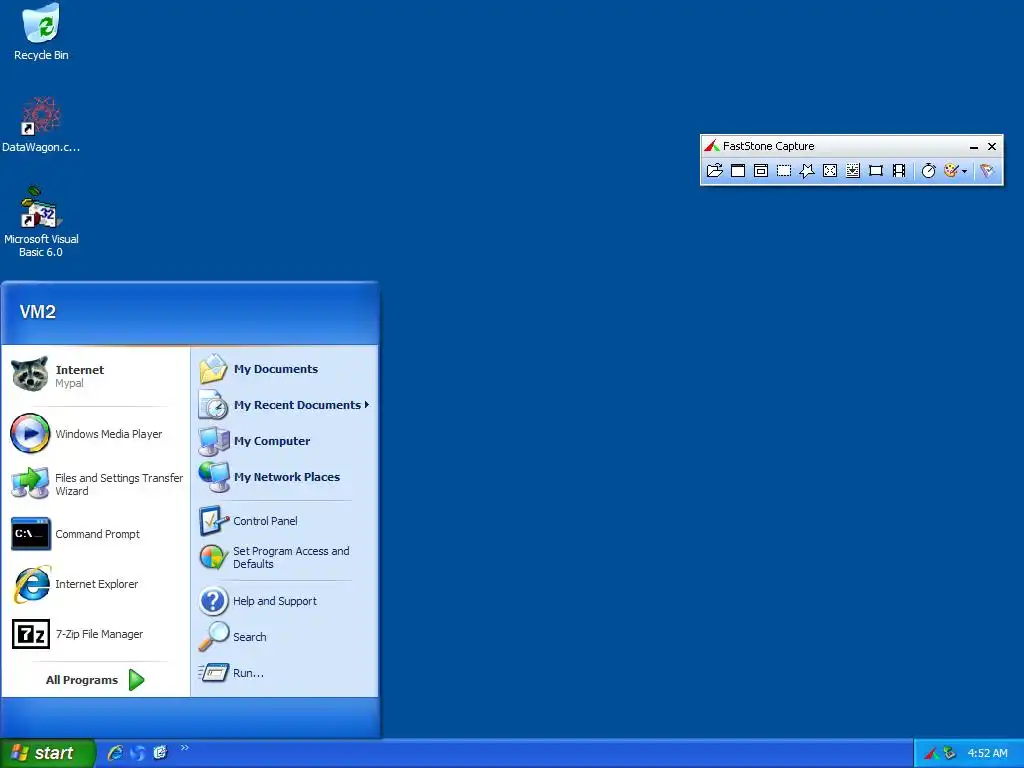Capture scrolling window in FastStone
This screenshot has width=1024, height=768.
[853, 170]
